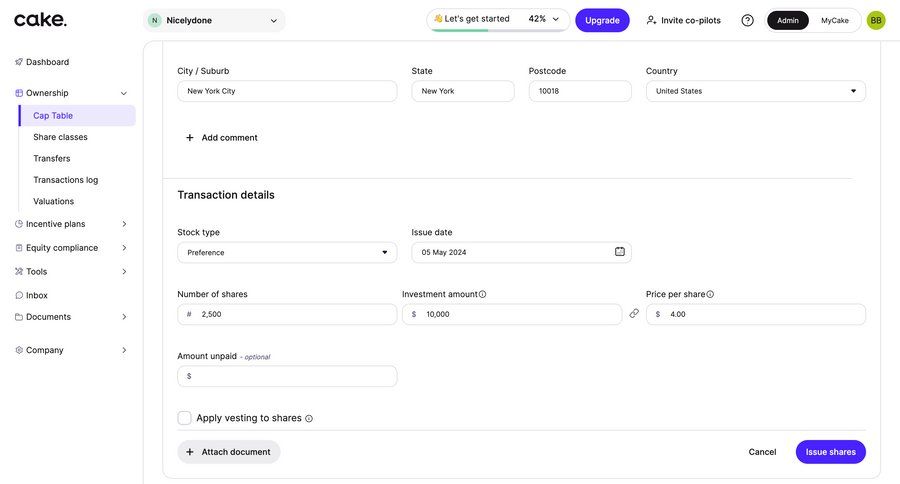Switch to MyCake view
900x484 pixels.
835,20
